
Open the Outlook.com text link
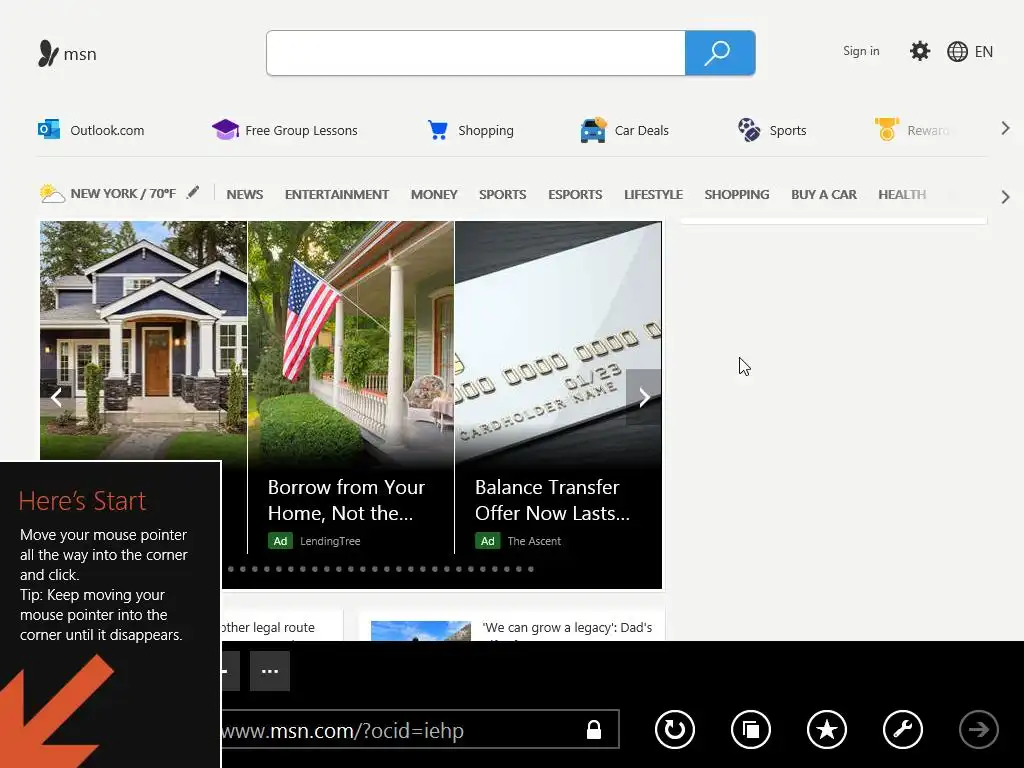107,131
